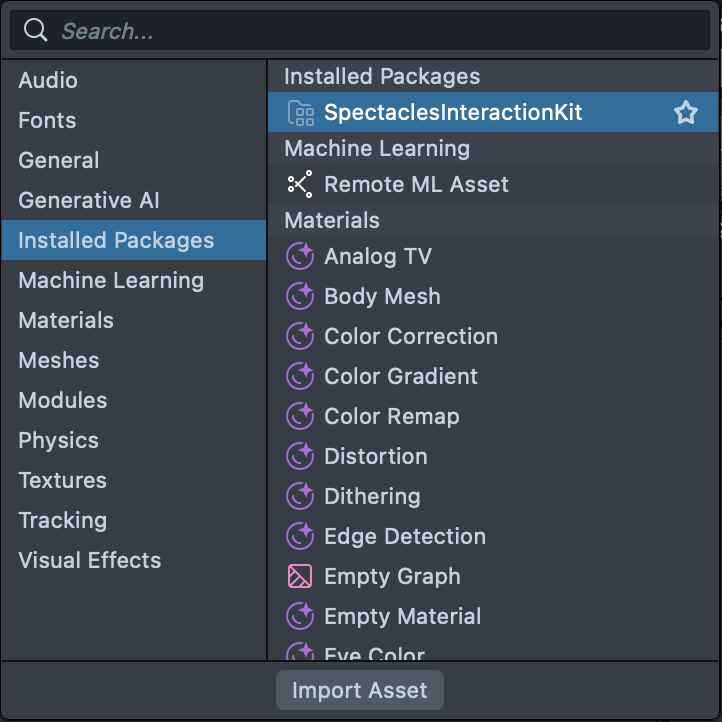Click the Color Correction material icon
The height and width of the screenshot is (722, 722).
[300, 337]
